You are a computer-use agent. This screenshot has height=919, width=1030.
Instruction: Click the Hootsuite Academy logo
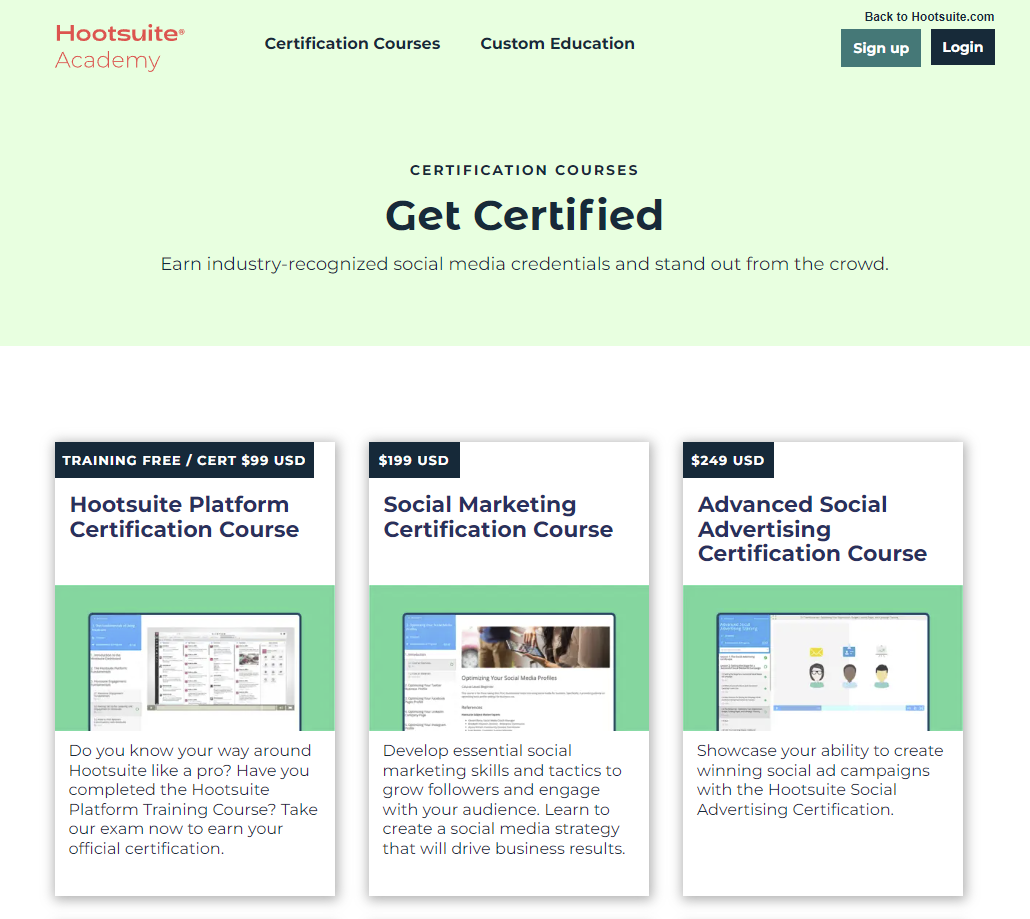click(x=120, y=46)
